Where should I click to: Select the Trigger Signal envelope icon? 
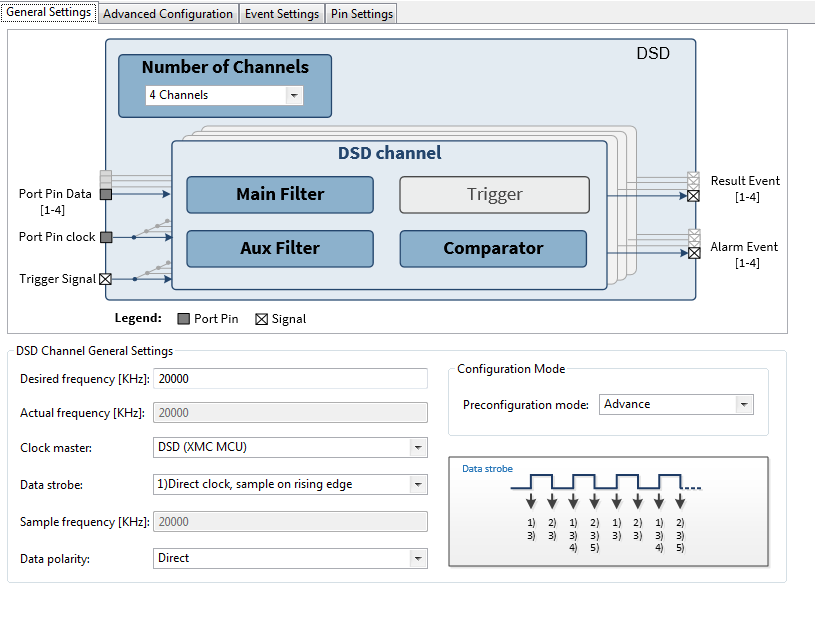pos(104,278)
